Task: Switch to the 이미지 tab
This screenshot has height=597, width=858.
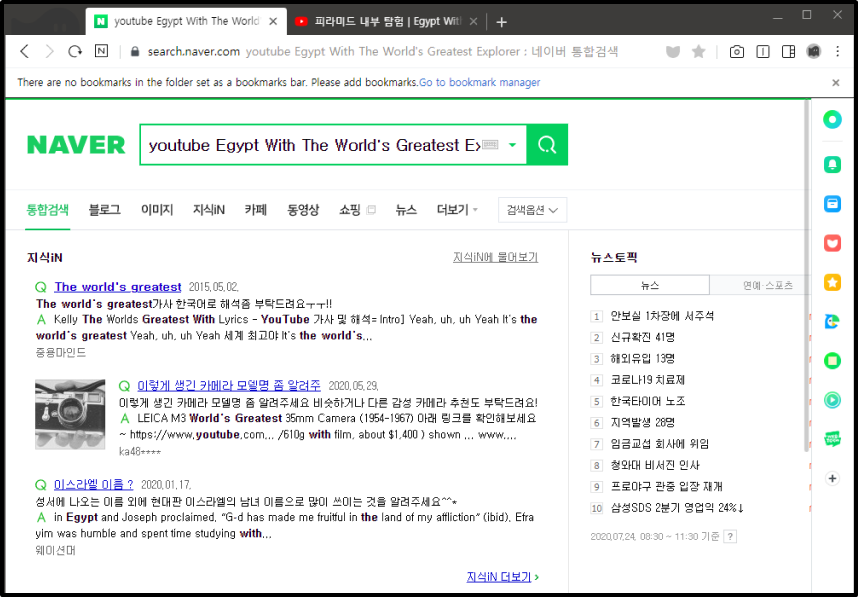Action: click(157, 210)
